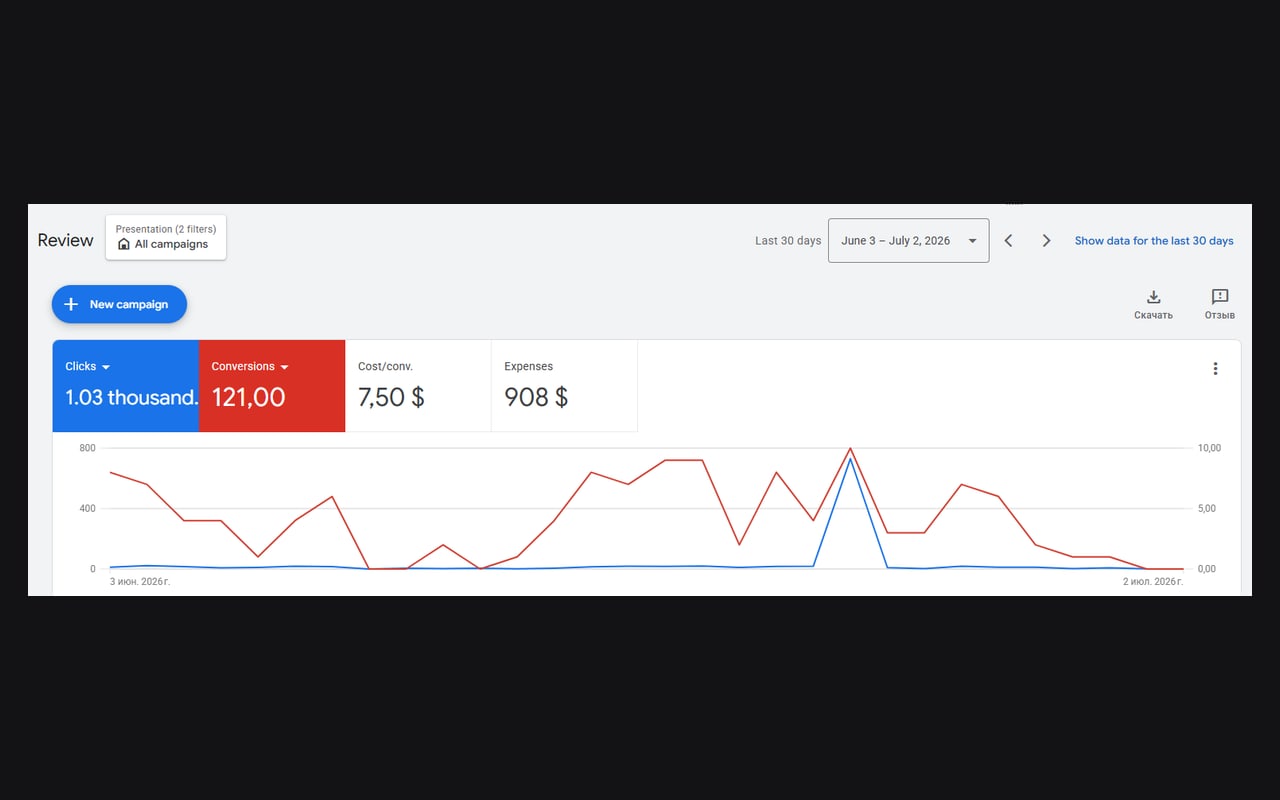1280x800 pixels.
Task: Select the Expenses metric card
Action: [564, 386]
